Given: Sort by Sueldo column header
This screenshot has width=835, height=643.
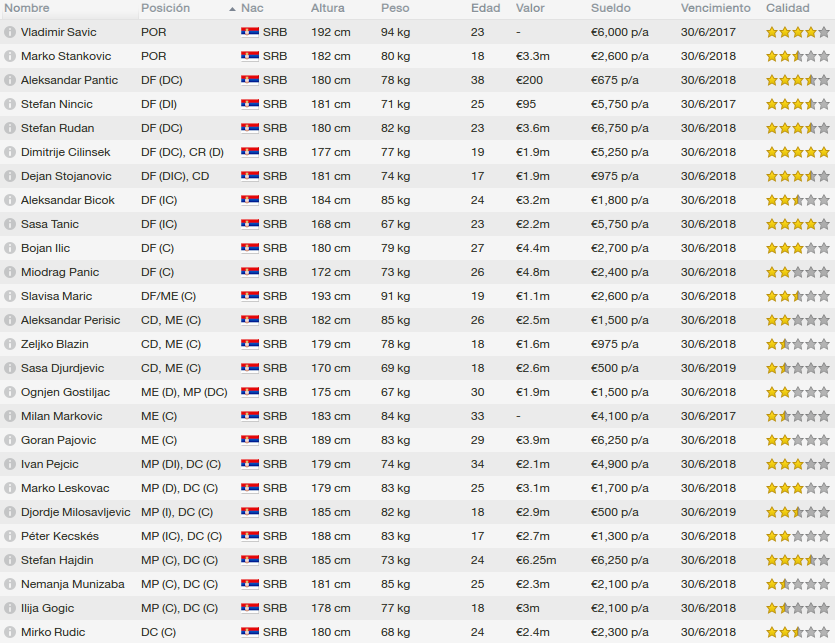Looking at the screenshot, I should pos(610,8).
